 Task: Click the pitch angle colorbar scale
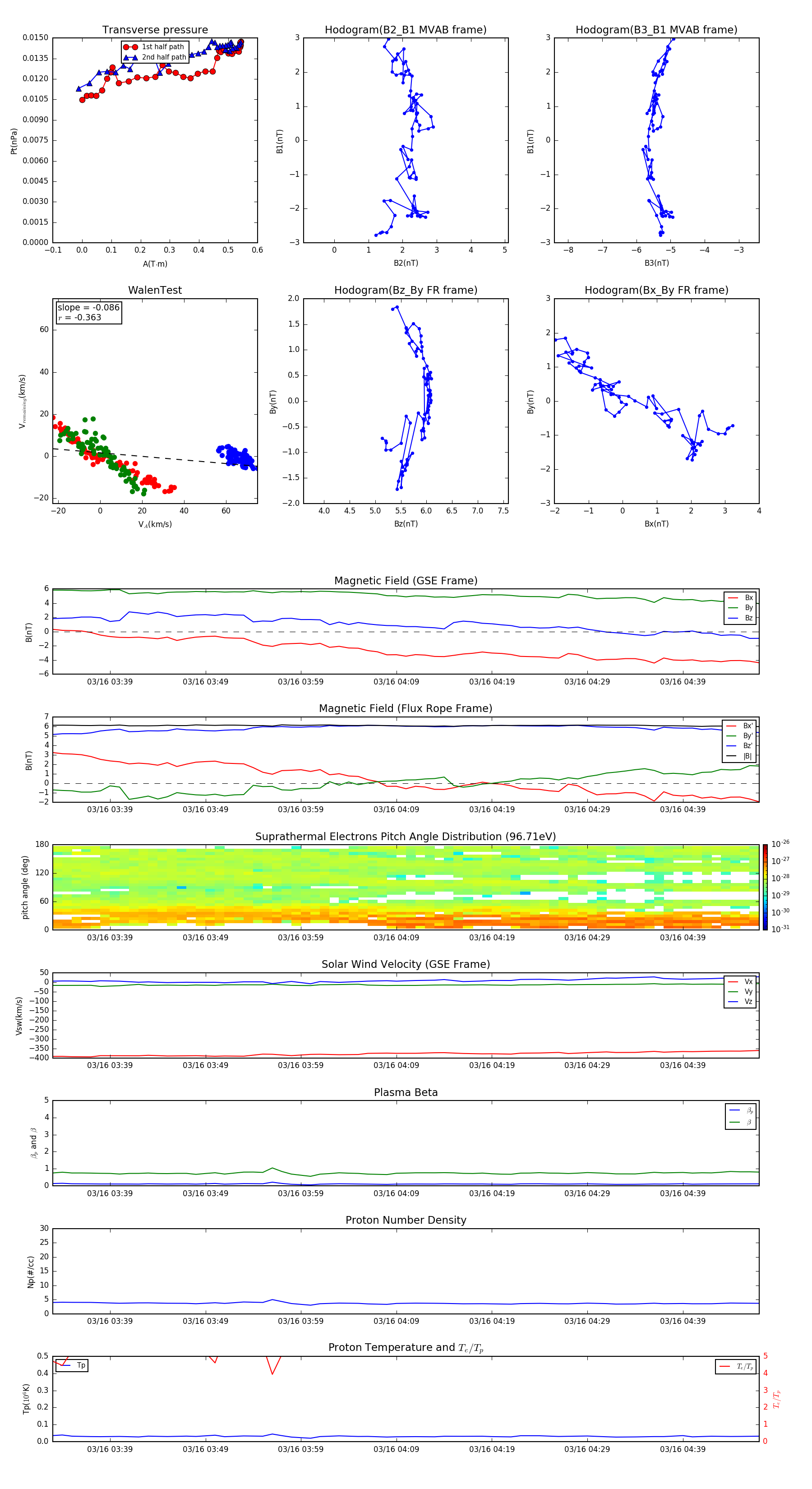765,887
